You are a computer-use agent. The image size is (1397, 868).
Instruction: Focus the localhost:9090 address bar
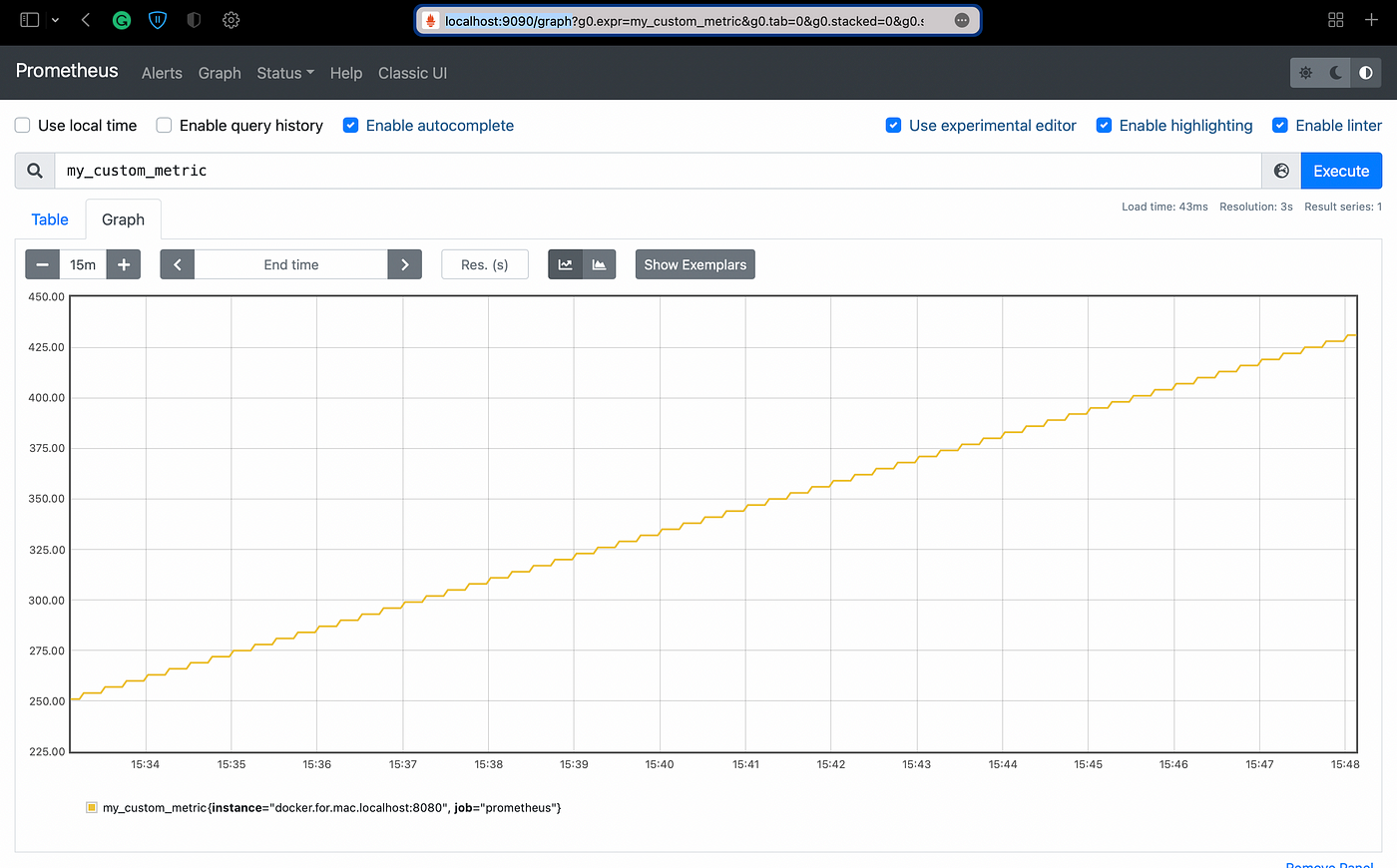698,20
